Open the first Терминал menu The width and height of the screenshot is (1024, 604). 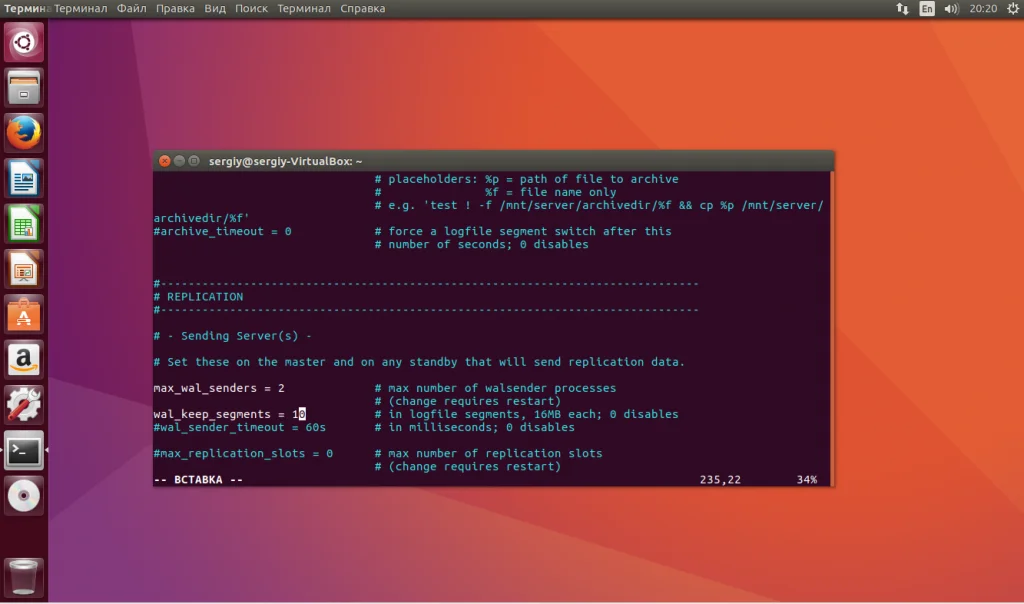pos(80,8)
